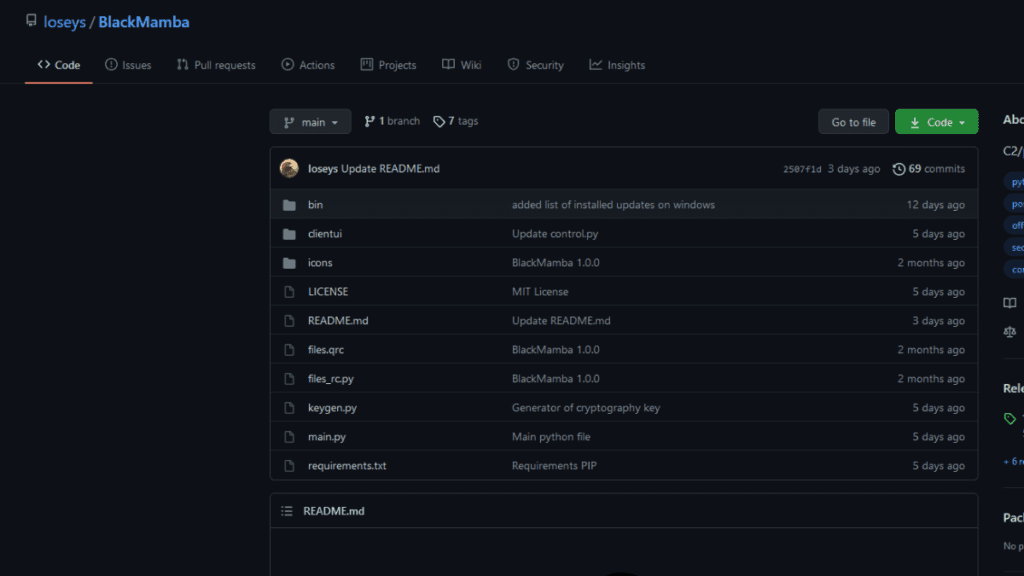The image size is (1024, 576).
Task: Open the Requirements PIP commit message
Action: click(554, 466)
